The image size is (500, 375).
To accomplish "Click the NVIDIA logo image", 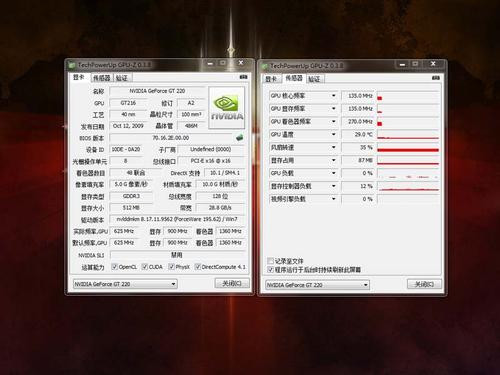I will coord(227,108).
